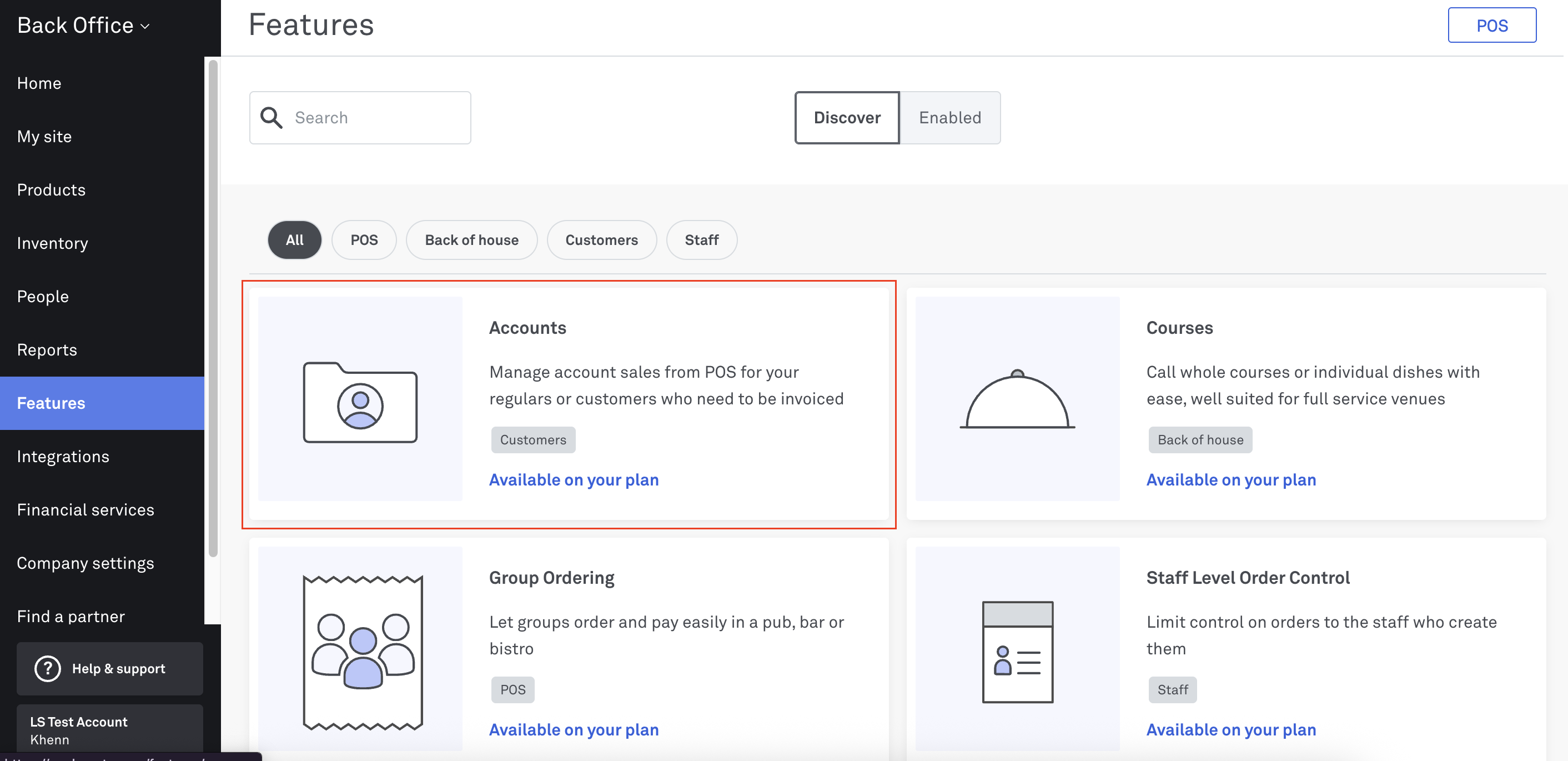
Task: Open My site in the sidebar
Action: tap(102, 137)
